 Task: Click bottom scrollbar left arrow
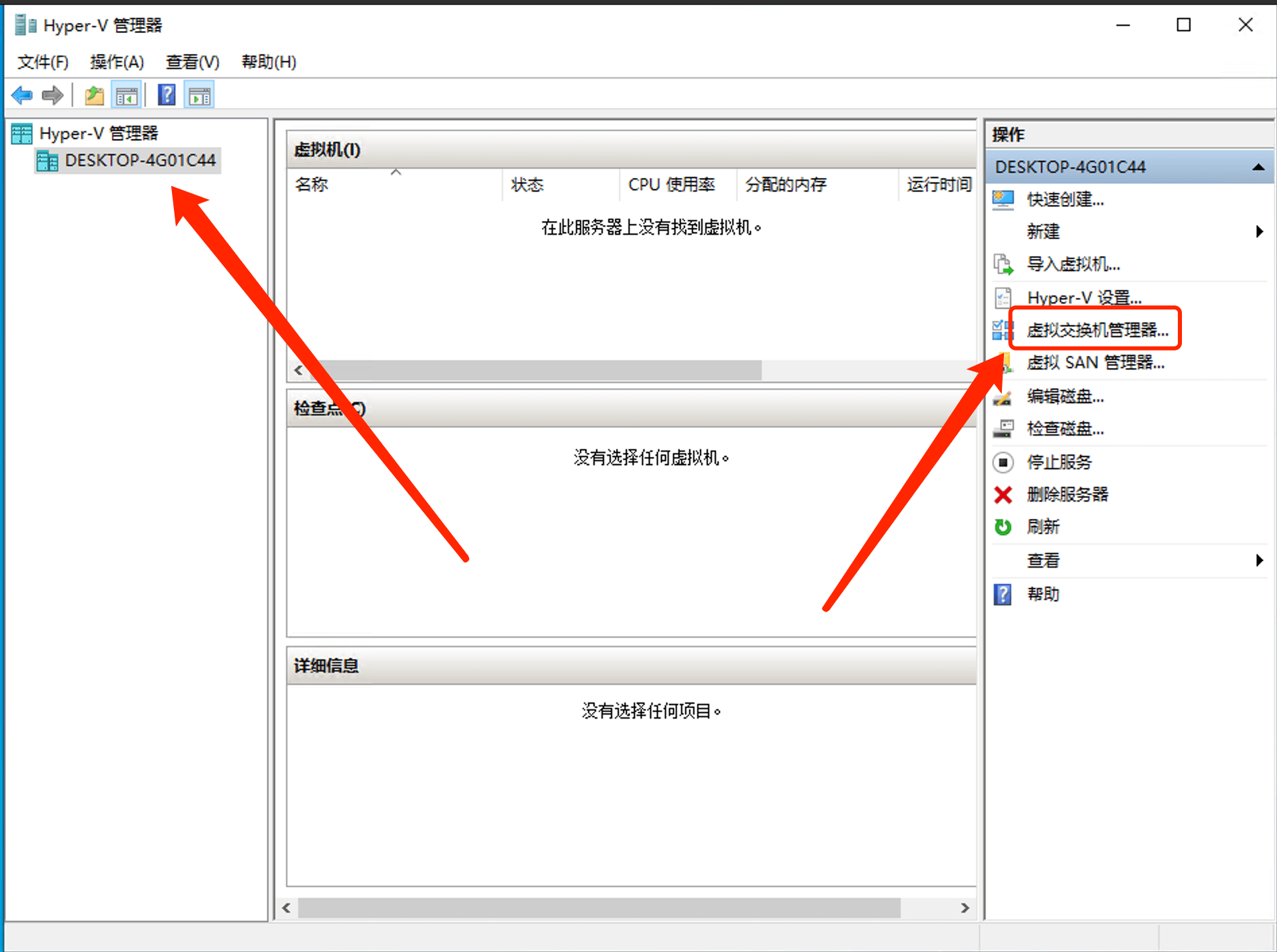(287, 908)
